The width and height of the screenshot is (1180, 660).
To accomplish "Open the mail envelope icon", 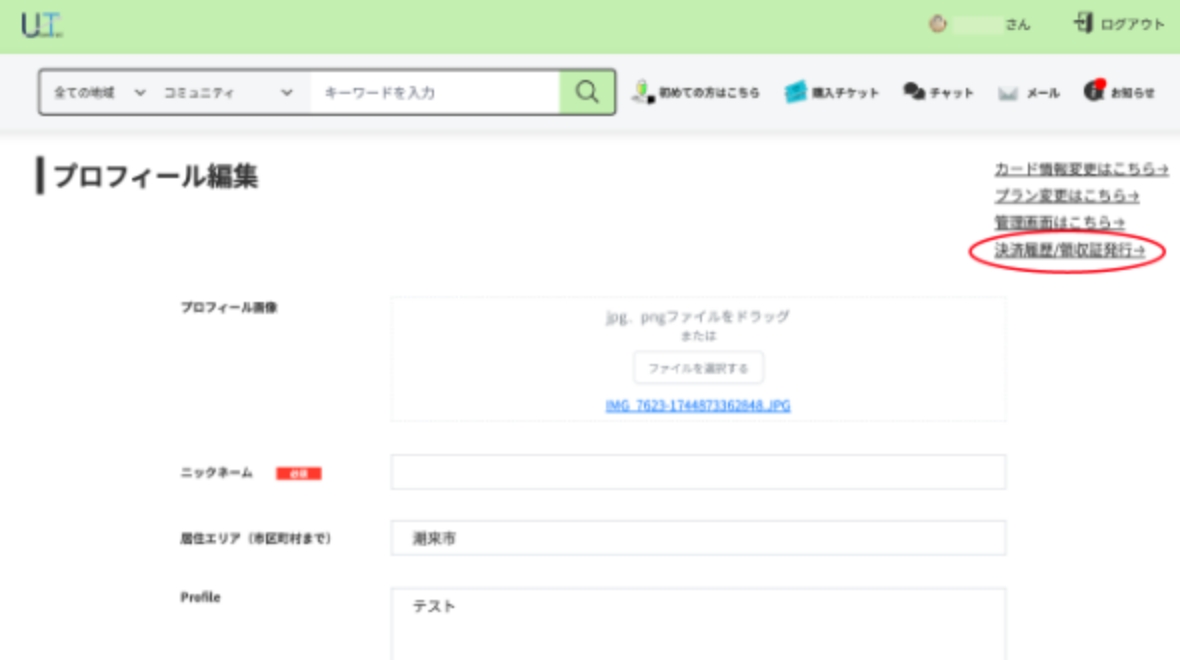I will [1008, 93].
